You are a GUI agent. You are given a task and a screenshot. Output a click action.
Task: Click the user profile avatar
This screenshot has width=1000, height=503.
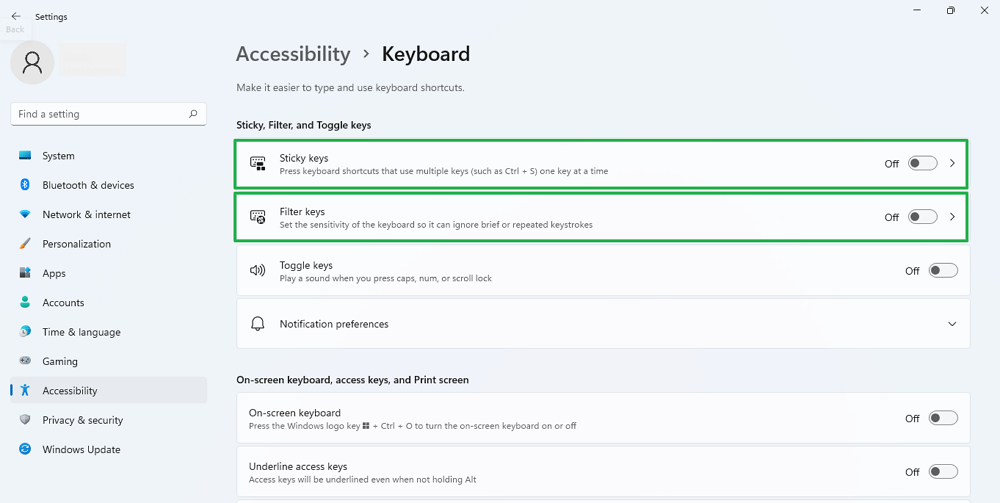32,62
